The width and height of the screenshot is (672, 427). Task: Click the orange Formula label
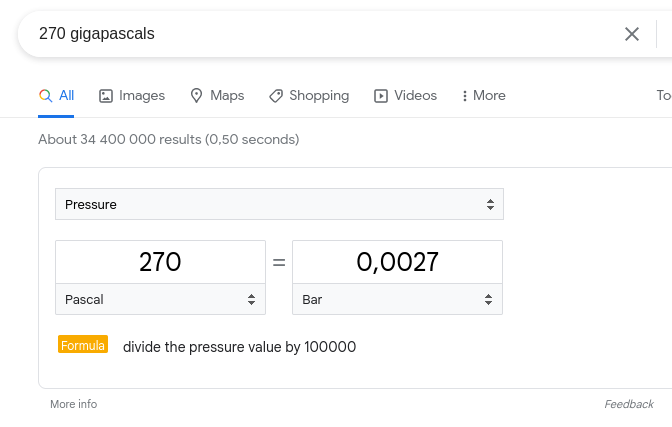point(83,344)
